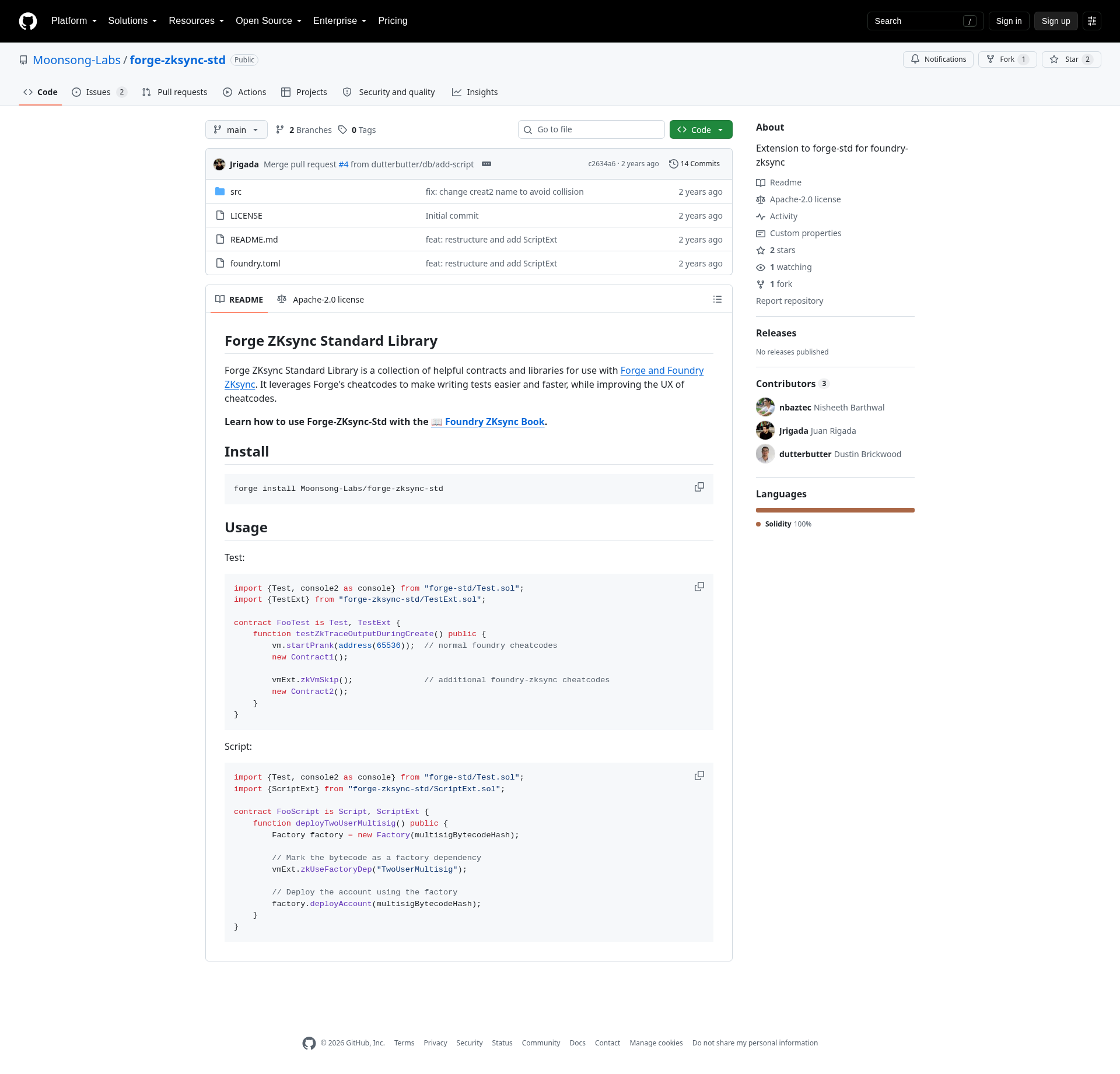1120x1074 pixels.
Task: Open the footer Terms link
Action: 404,1043
